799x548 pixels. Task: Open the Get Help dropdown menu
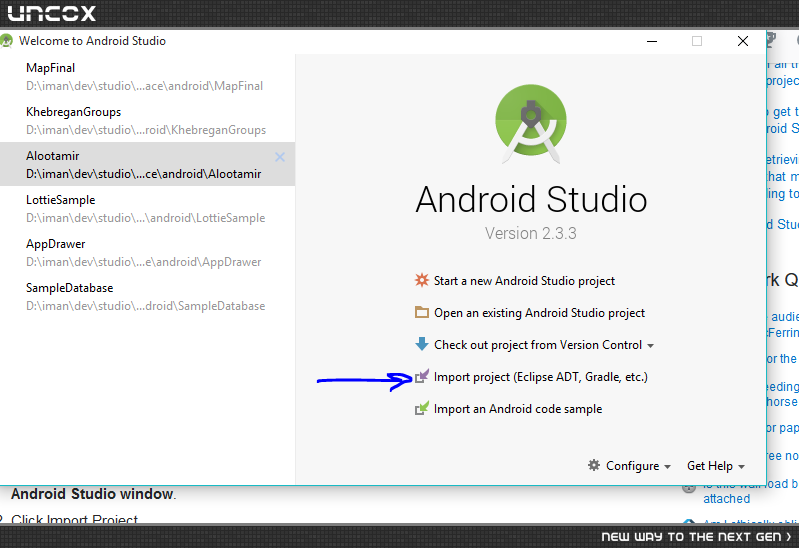(x=715, y=466)
